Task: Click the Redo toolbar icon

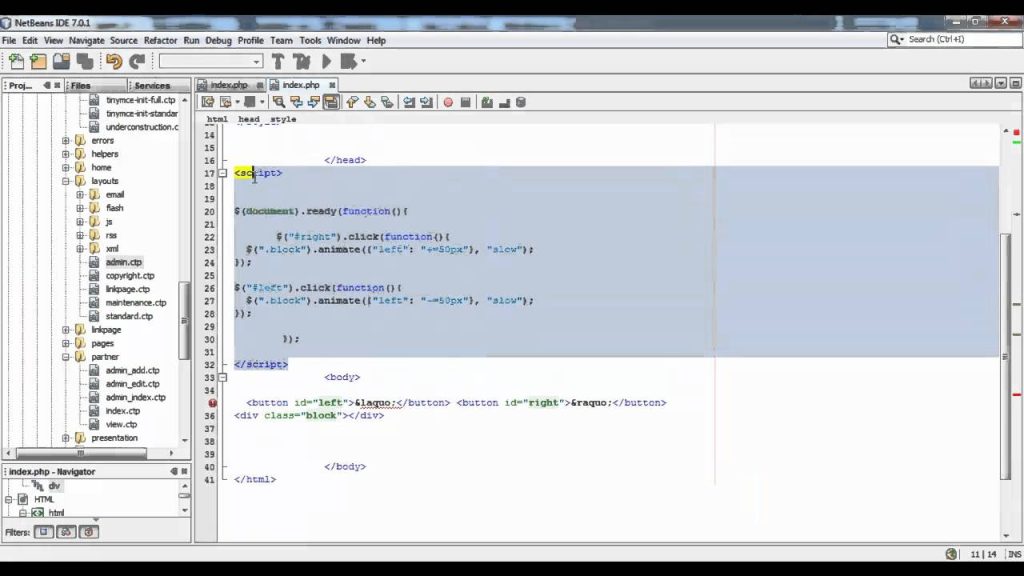Action: (137, 61)
